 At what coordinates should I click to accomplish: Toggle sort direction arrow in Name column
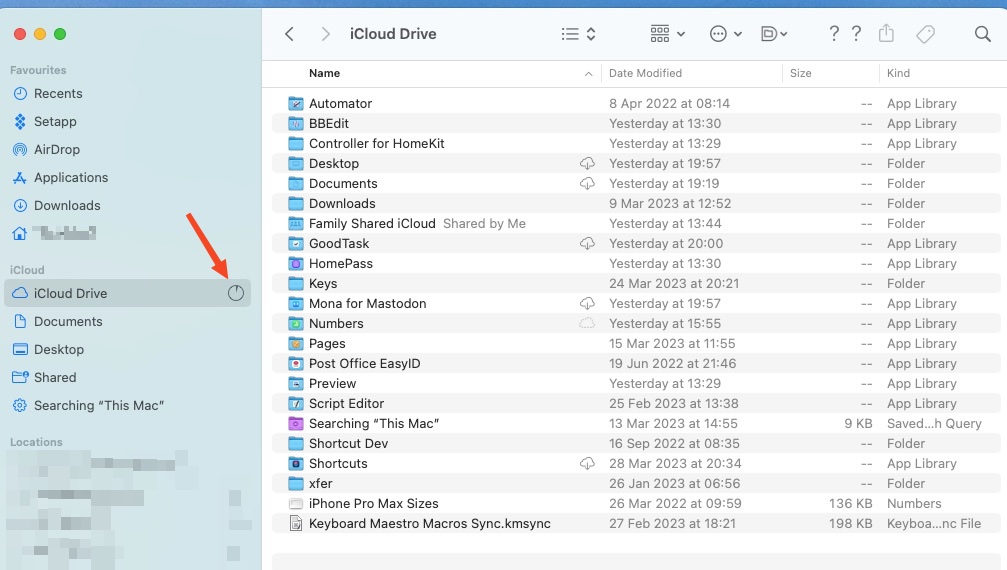[x=588, y=74]
